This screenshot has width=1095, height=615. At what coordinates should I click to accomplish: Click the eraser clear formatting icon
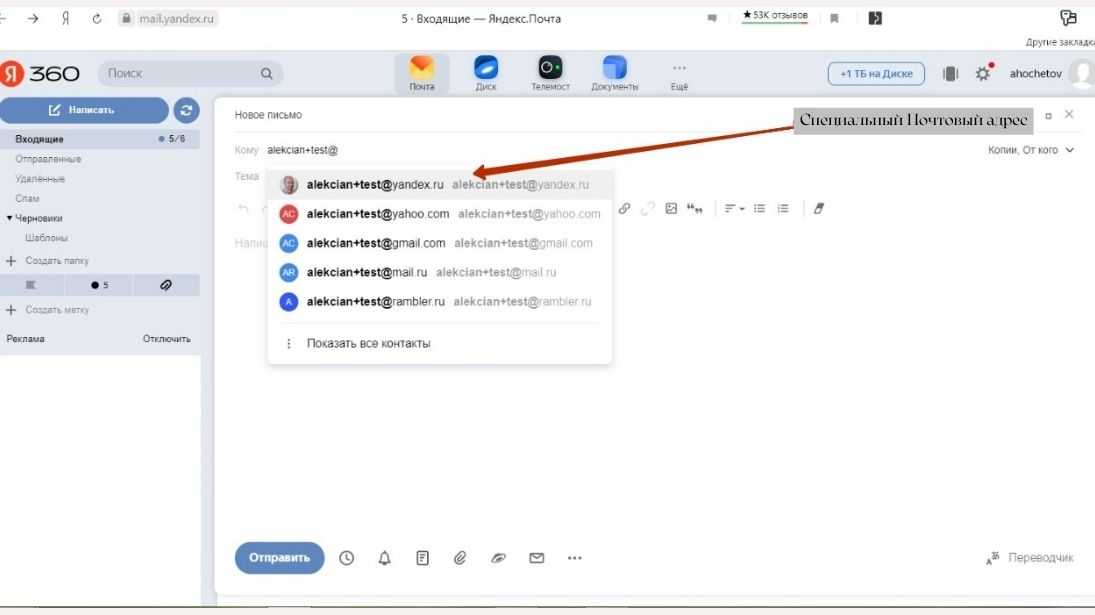coord(819,208)
